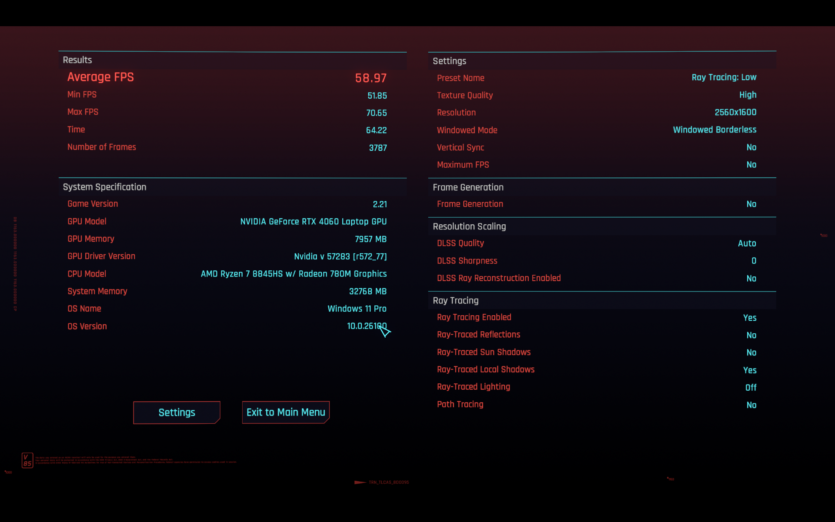Click the Settings section header on the right

(x=449, y=61)
